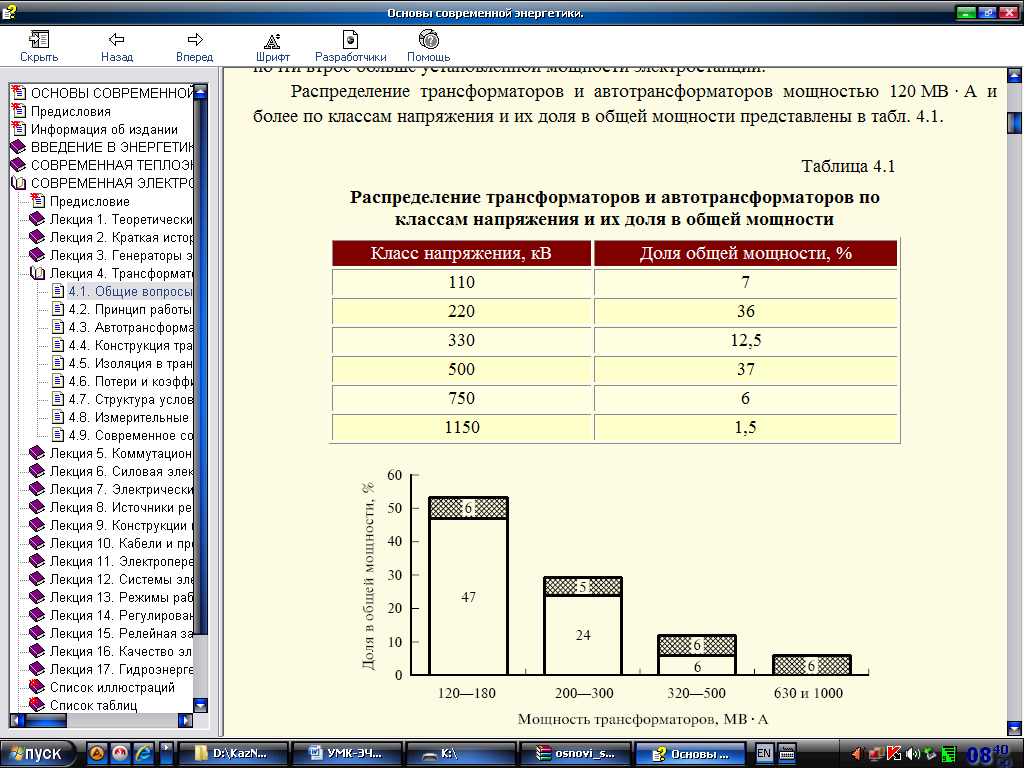Open topic 4.3. Автотрансформаторы

pyautogui.click(x=131, y=327)
